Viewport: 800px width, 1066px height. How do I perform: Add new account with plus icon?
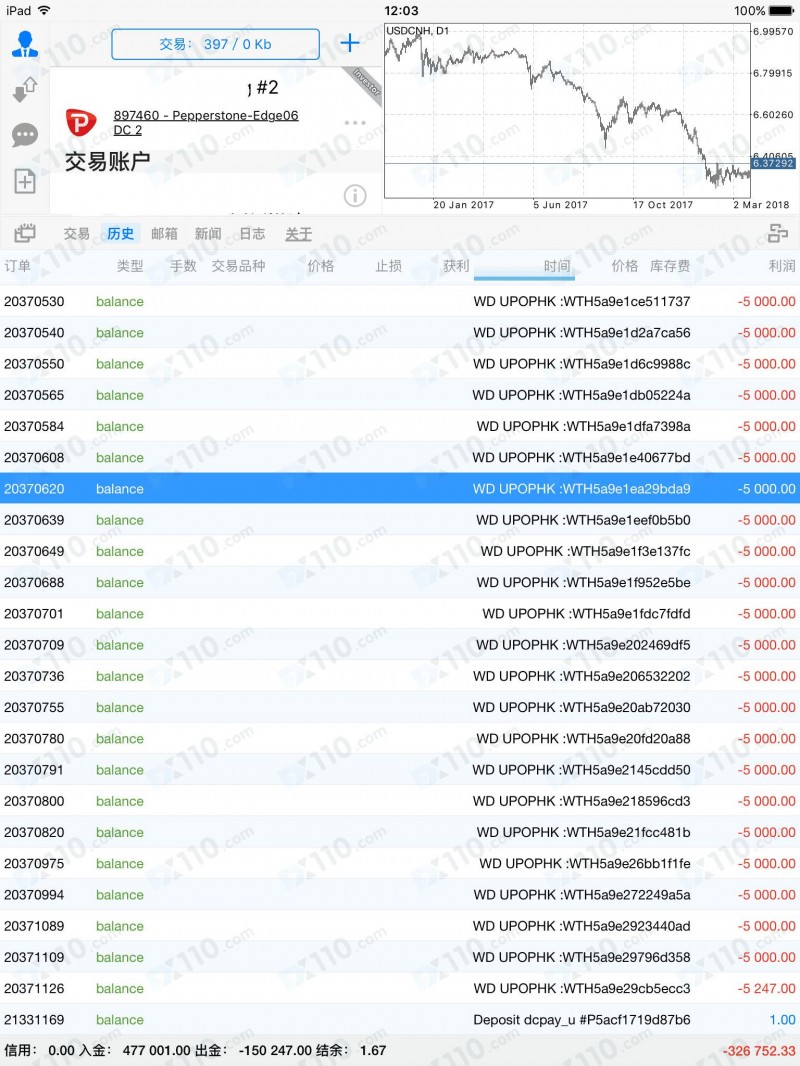(x=350, y=44)
